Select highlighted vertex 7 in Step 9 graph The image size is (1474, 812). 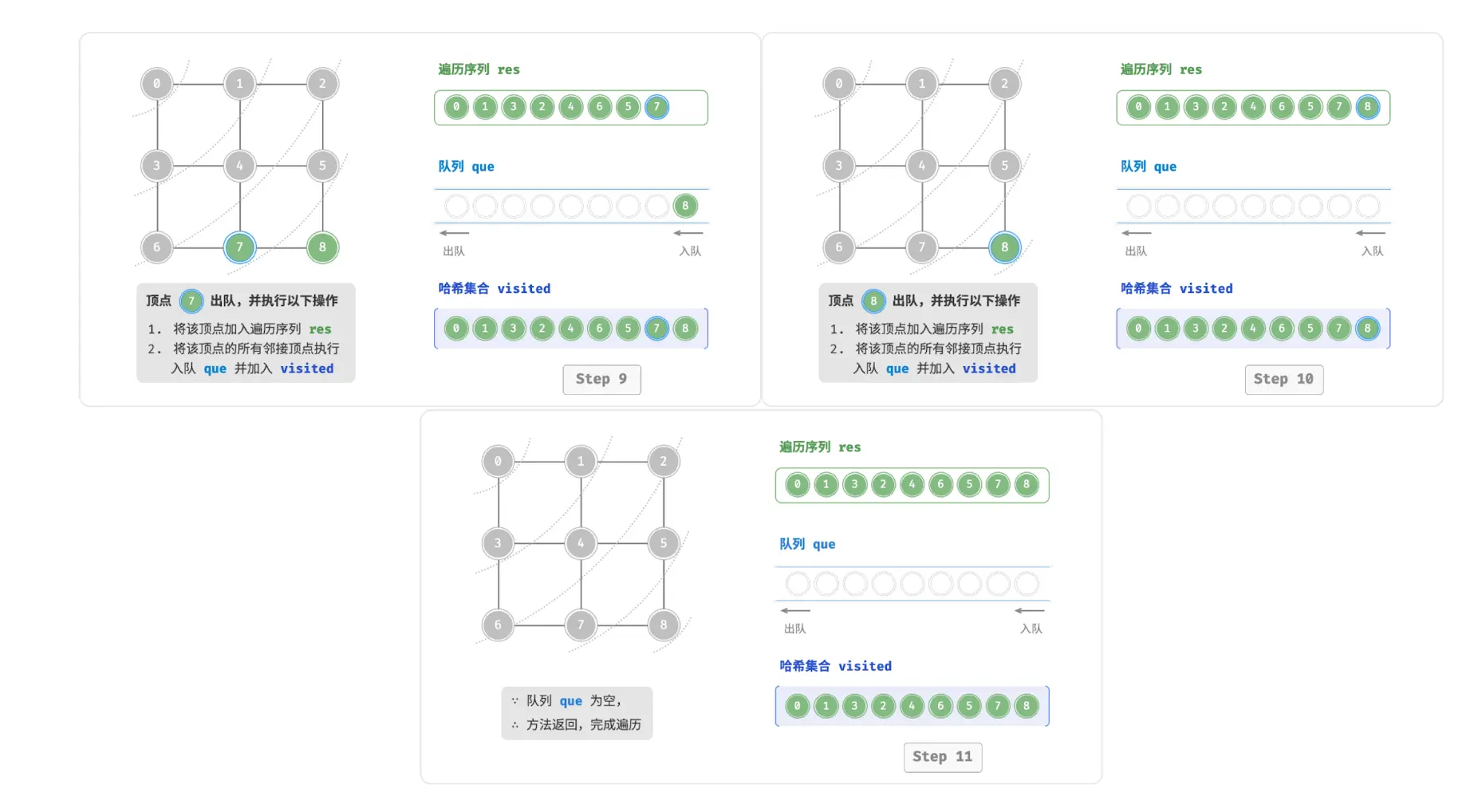pyautogui.click(x=239, y=247)
